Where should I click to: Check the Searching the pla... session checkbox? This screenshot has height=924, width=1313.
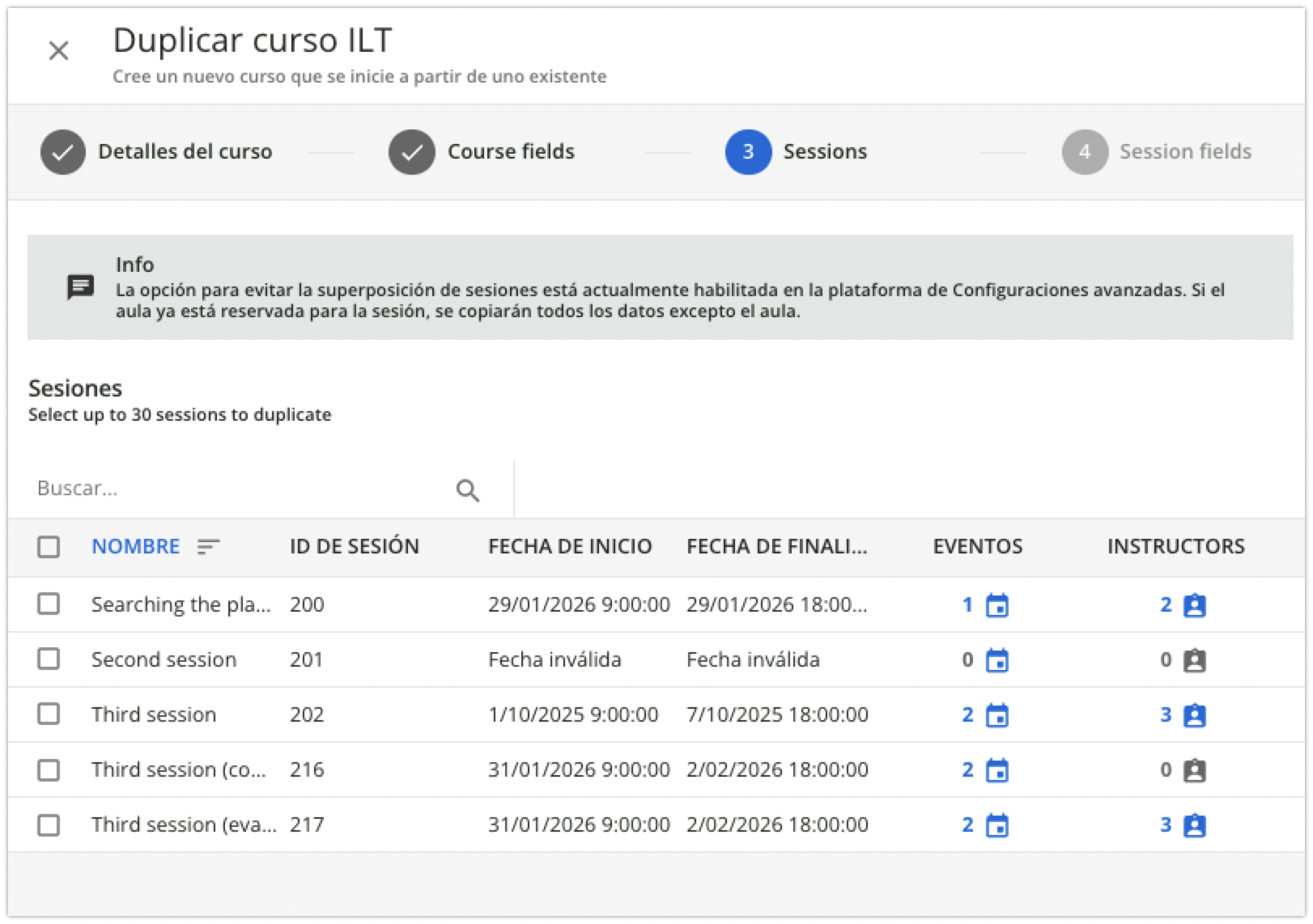click(49, 604)
